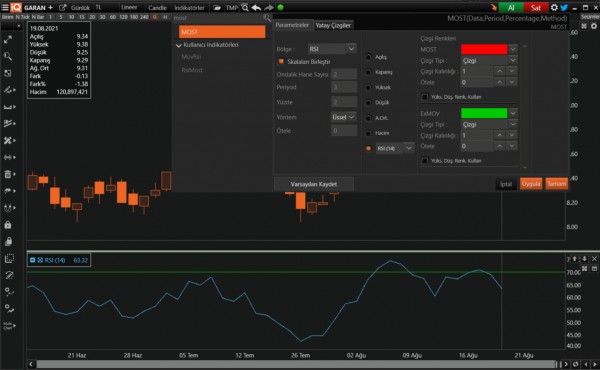The height and width of the screenshot is (370, 600).
Task: Open the Lineer scale menu
Action: pos(129,7)
